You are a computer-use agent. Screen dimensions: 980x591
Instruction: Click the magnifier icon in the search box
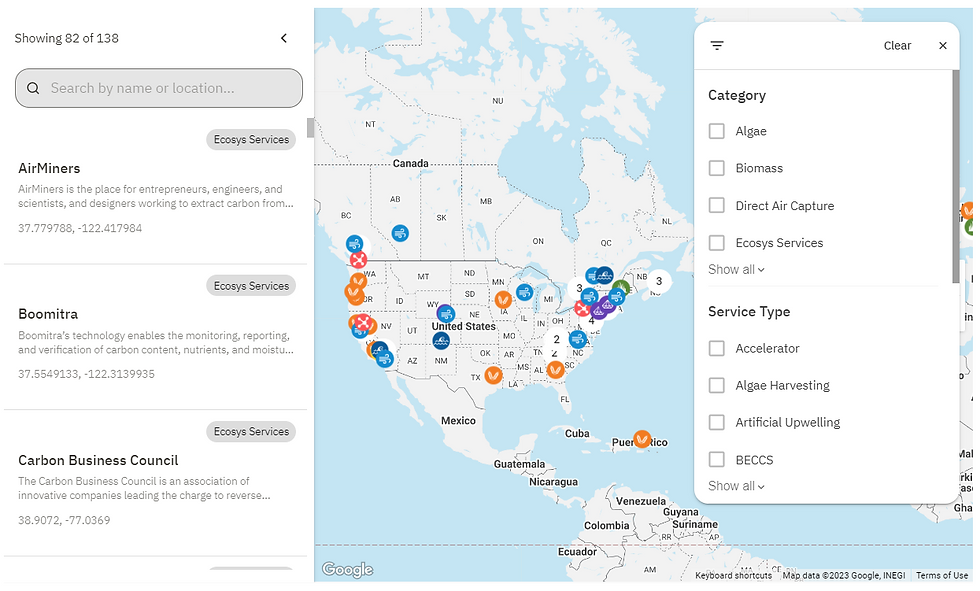tap(33, 88)
